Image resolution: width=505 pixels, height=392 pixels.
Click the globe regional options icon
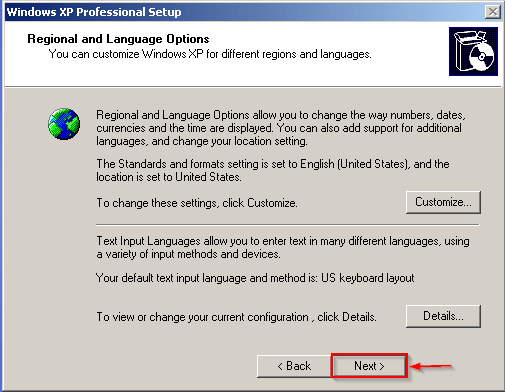64,124
